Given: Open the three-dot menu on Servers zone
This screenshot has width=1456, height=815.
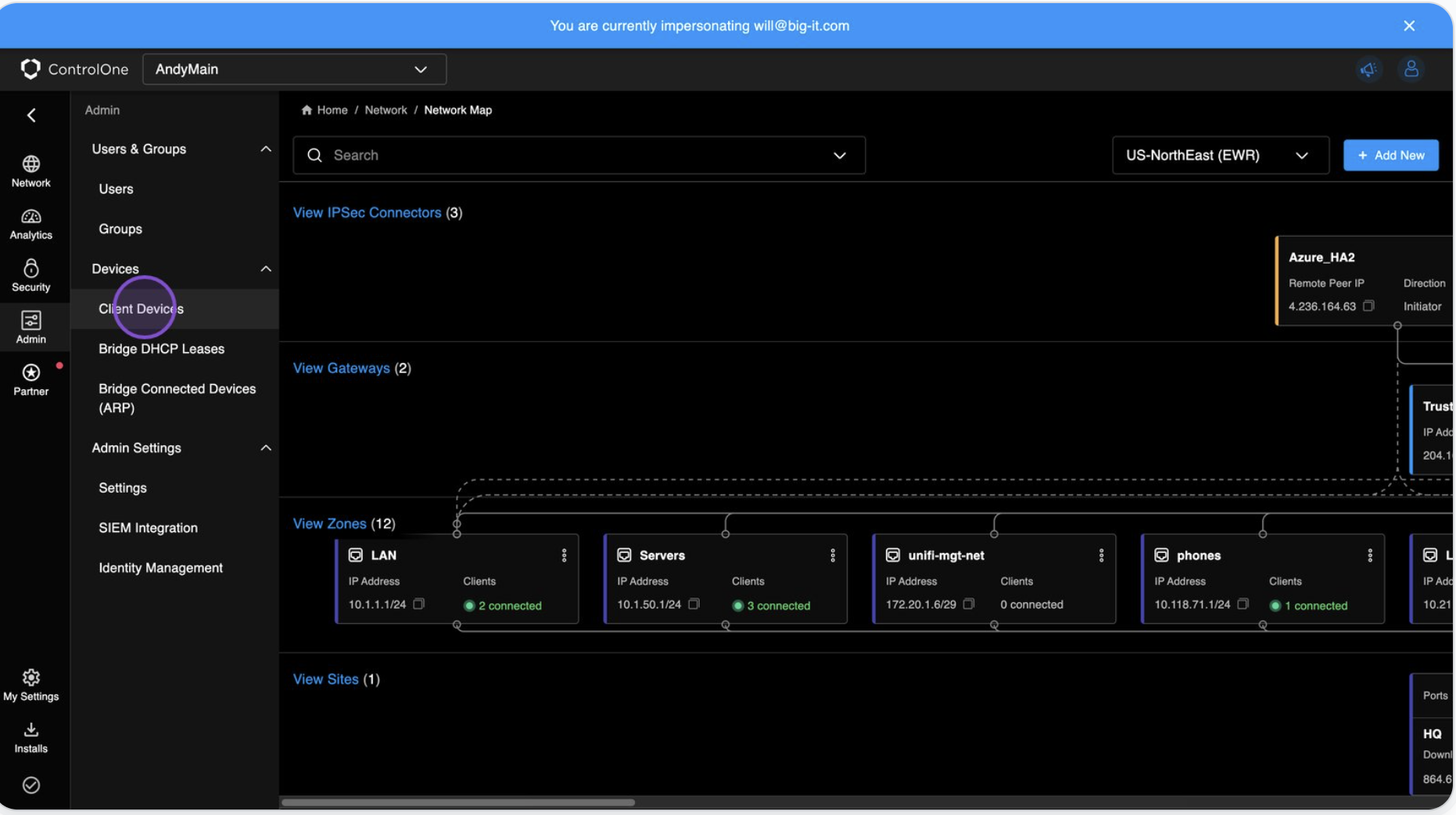Looking at the screenshot, I should click(833, 555).
